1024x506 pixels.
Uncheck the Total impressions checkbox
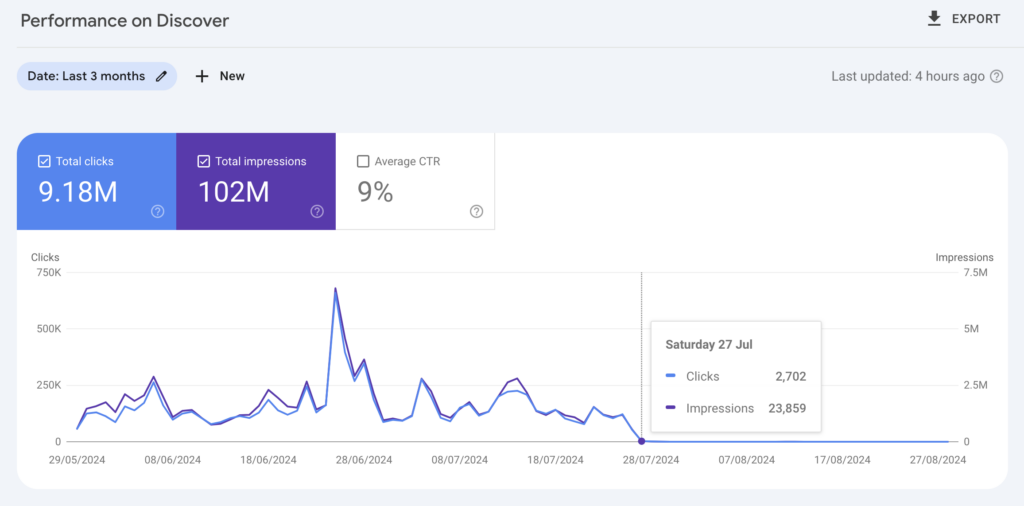pos(203,161)
